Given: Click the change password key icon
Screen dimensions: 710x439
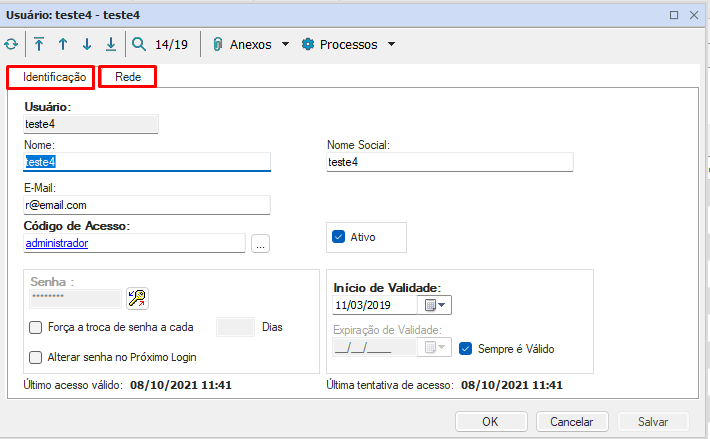Looking at the screenshot, I should click(x=137, y=299).
